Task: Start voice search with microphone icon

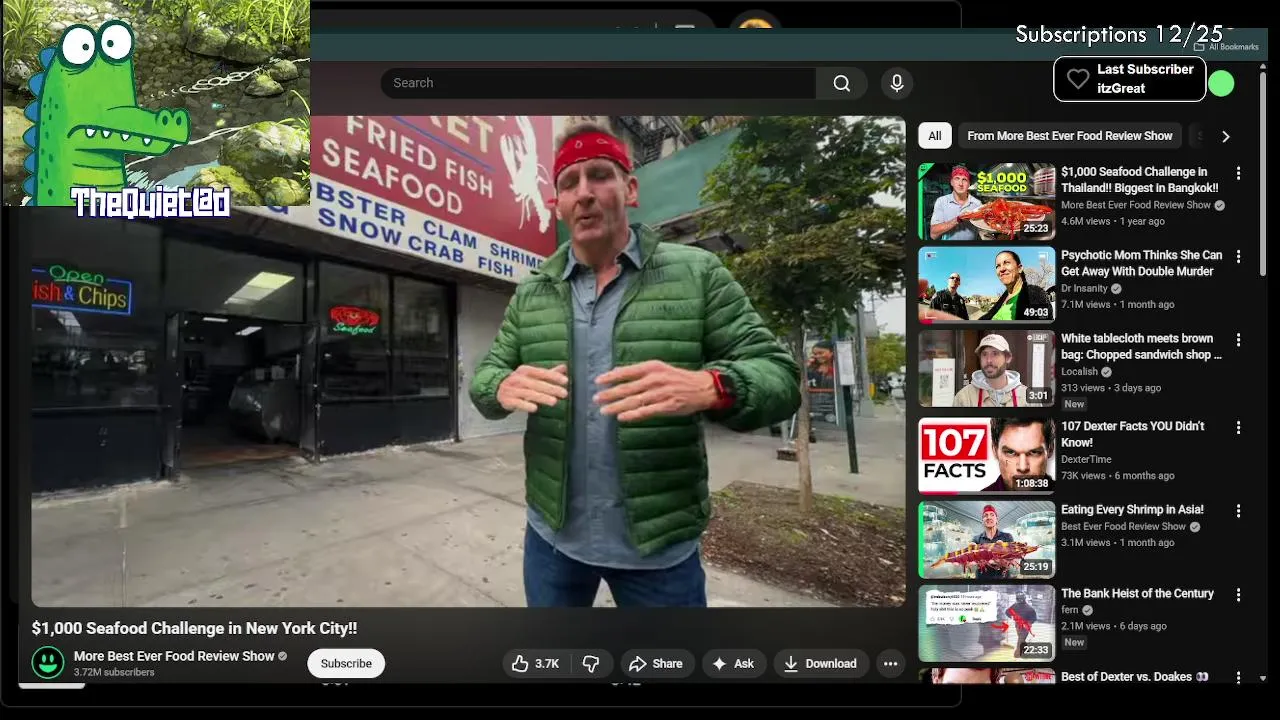Action: [x=897, y=83]
